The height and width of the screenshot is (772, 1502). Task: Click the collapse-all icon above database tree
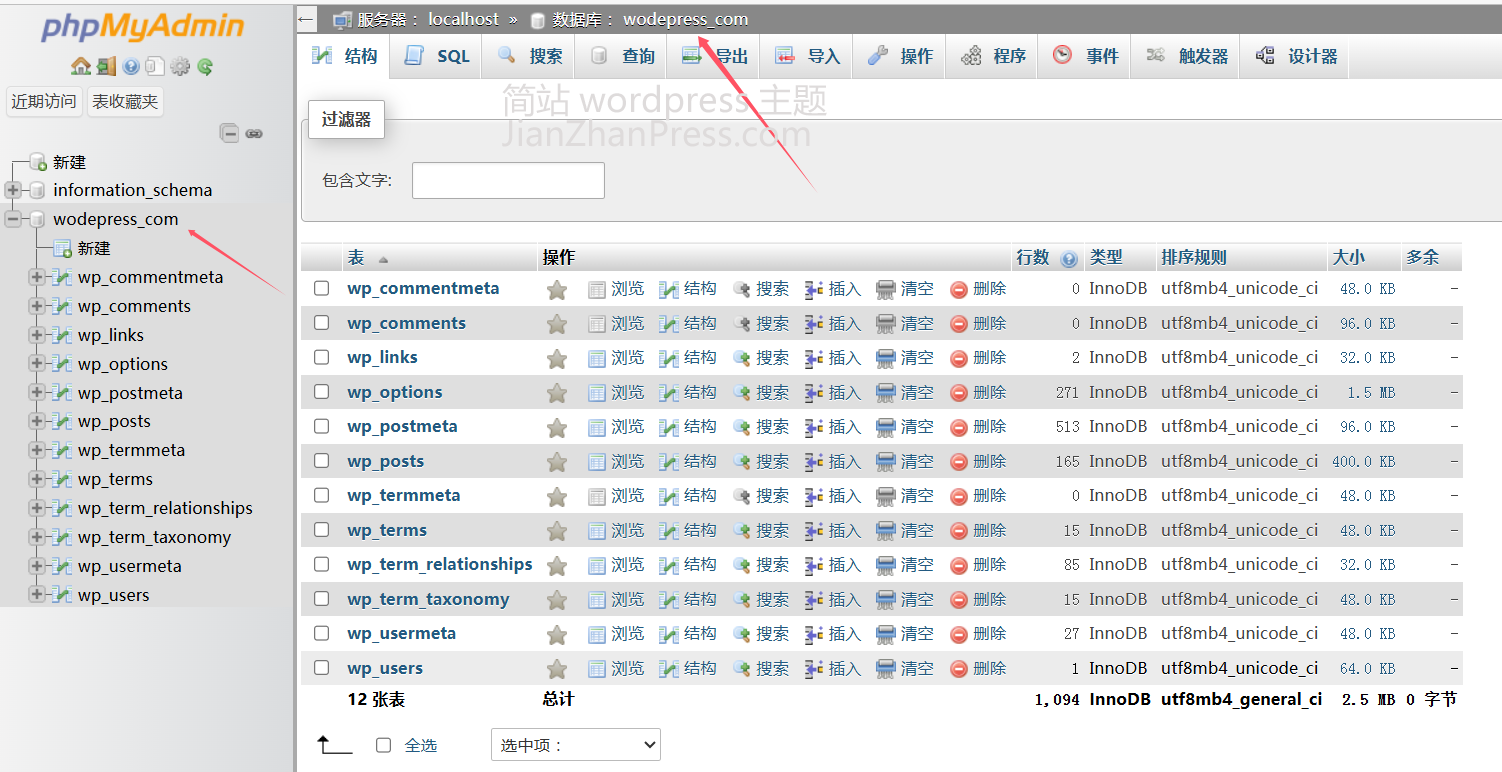[230, 133]
